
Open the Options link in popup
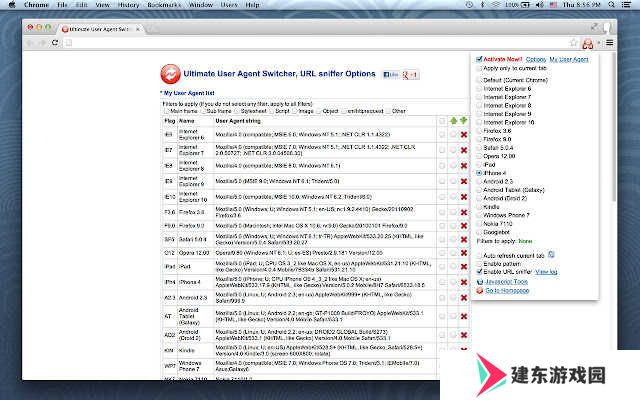[x=536, y=60]
